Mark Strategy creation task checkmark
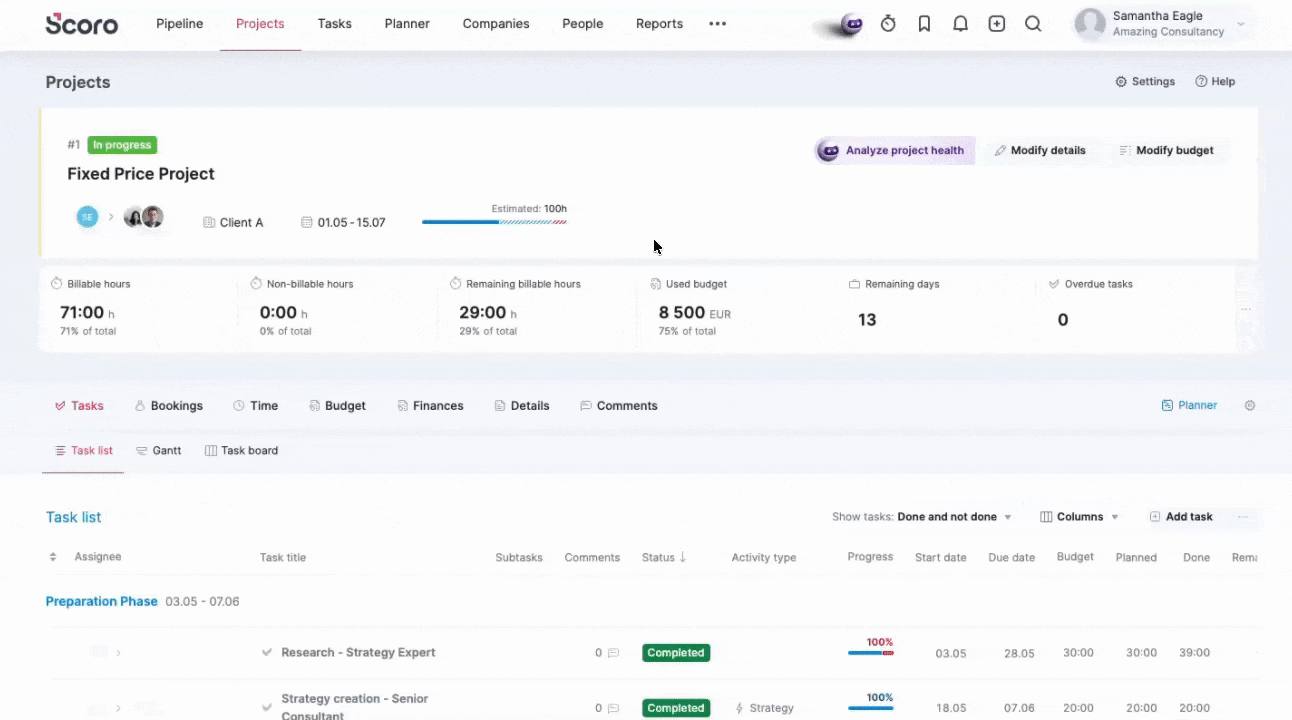 [267, 707]
